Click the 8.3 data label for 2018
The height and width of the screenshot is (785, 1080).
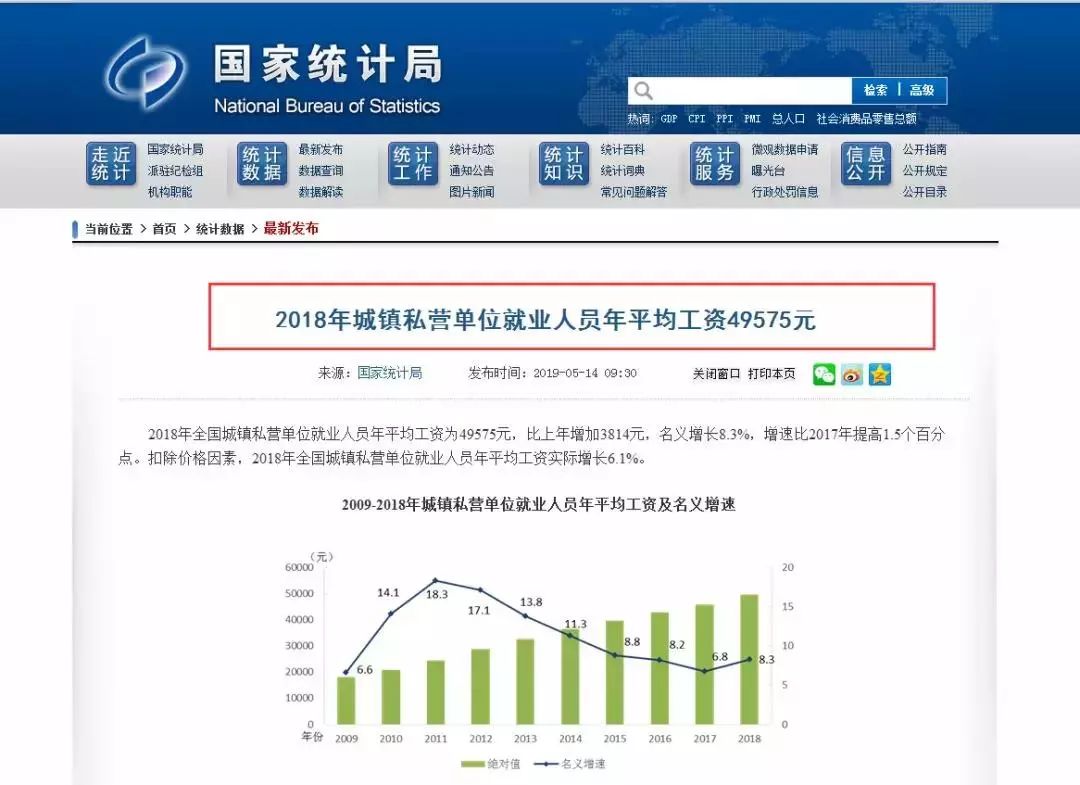pyautogui.click(x=767, y=660)
